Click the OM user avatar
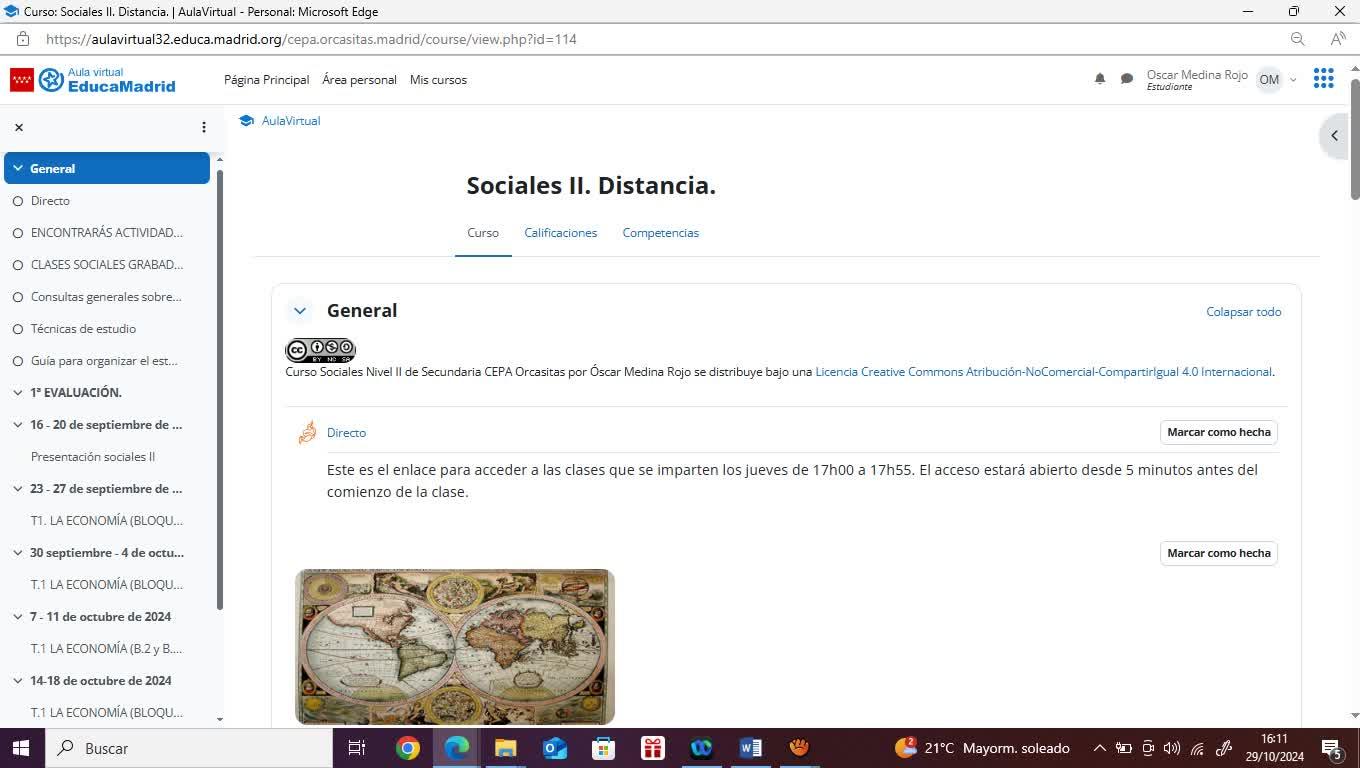The height and width of the screenshot is (768, 1360). (x=1269, y=79)
